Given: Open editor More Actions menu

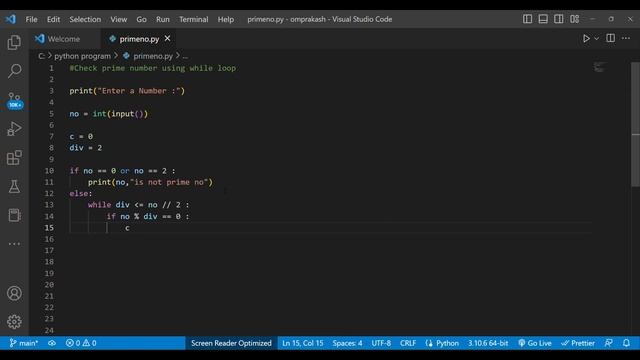Looking at the screenshot, I should pyautogui.click(x=626, y=38).
